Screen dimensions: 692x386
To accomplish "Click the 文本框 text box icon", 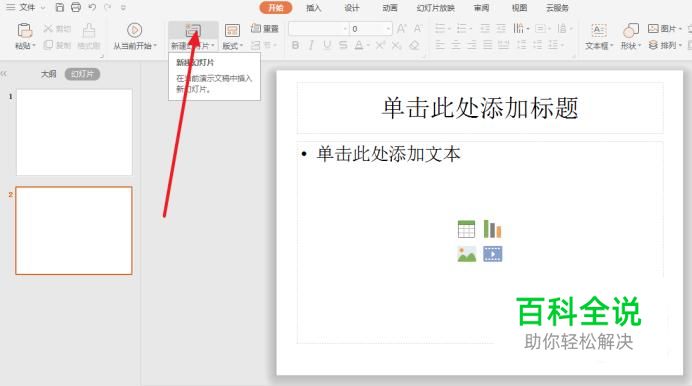I will [x=599, y=30].
